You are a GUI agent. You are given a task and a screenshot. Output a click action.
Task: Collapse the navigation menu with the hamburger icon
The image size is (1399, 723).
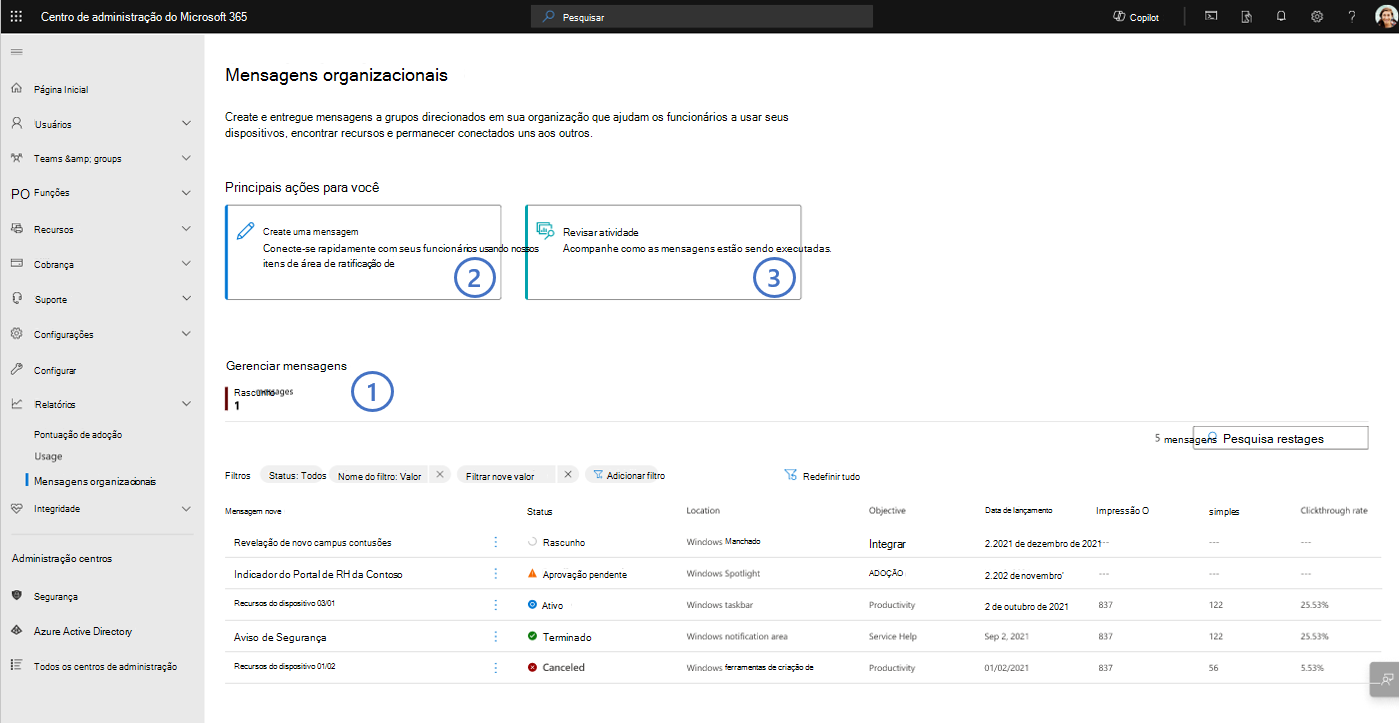(x=16, y=51)
